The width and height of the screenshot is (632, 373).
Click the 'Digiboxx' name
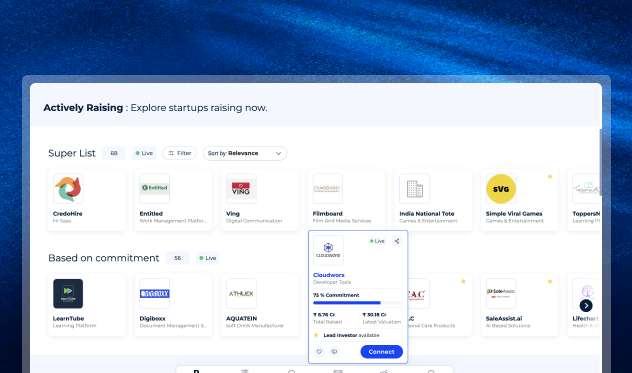pos(152,319)
